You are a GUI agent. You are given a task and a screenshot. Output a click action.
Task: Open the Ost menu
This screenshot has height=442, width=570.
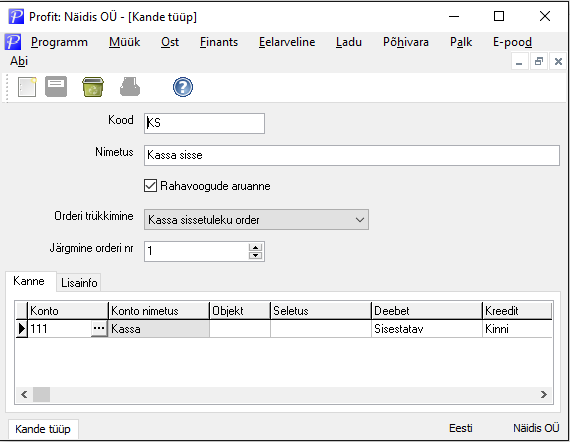tap(170, 42)
